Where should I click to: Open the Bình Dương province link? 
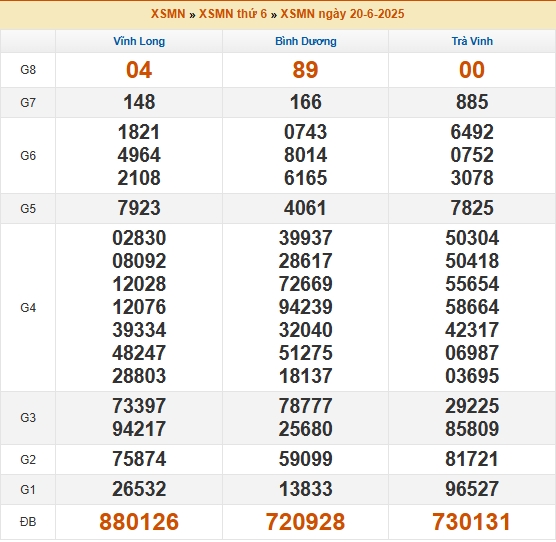(x=306, y=41)
